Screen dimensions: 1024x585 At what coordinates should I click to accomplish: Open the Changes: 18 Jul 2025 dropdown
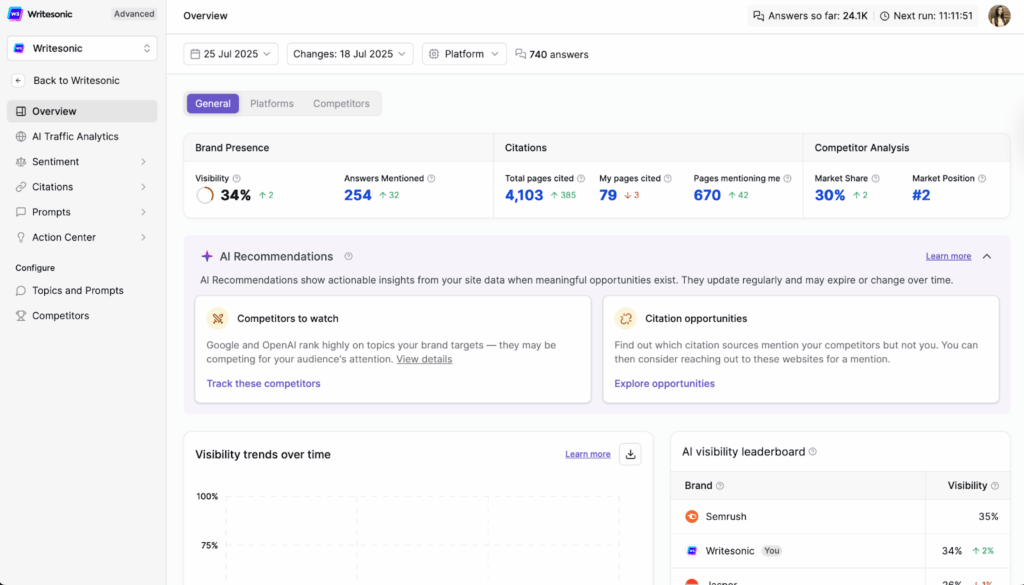tap(349, 54)
